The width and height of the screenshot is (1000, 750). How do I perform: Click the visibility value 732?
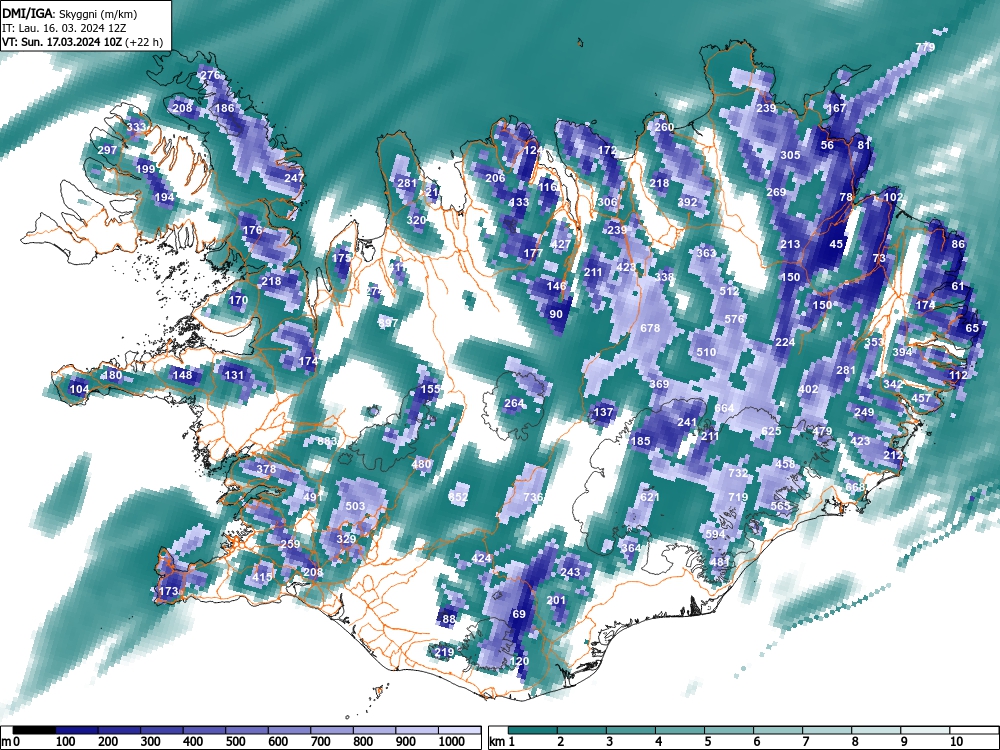coord(738,473)
